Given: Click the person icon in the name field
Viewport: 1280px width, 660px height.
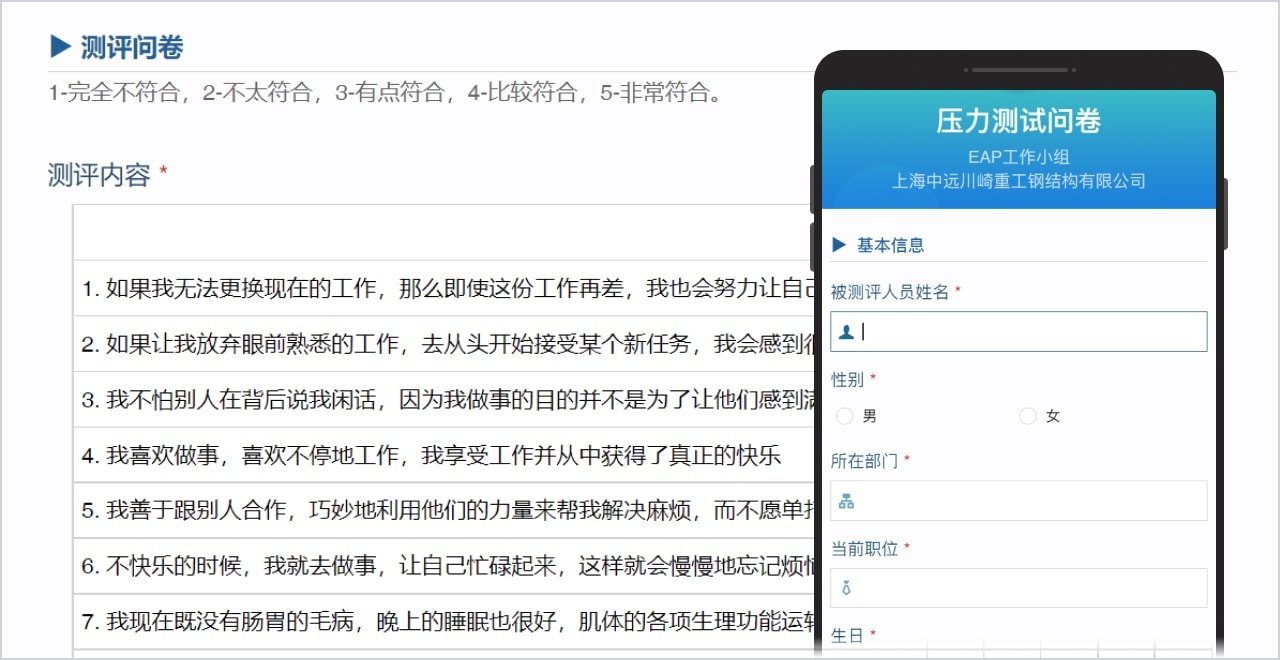Looking at the screenshot, I should (x=846, y=332).
